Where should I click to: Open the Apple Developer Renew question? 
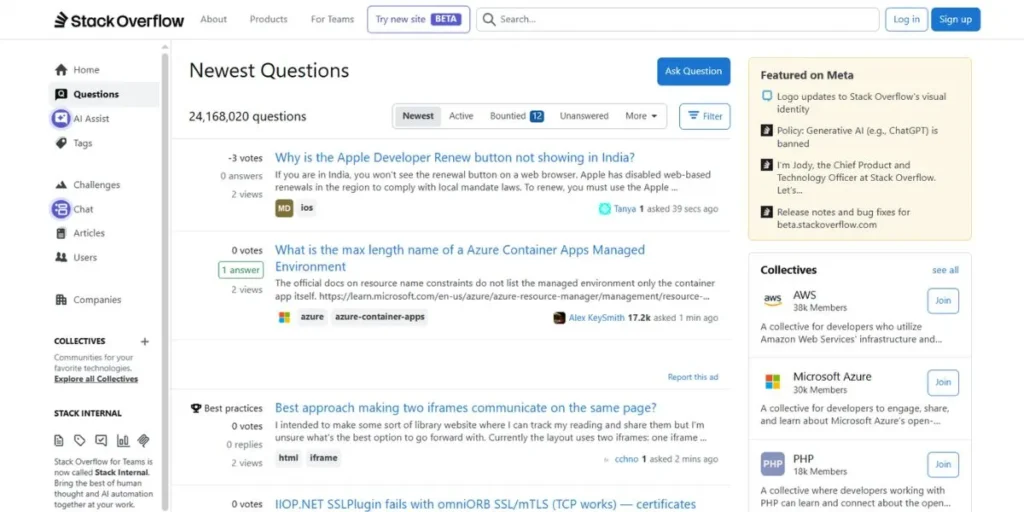point(455,157)
